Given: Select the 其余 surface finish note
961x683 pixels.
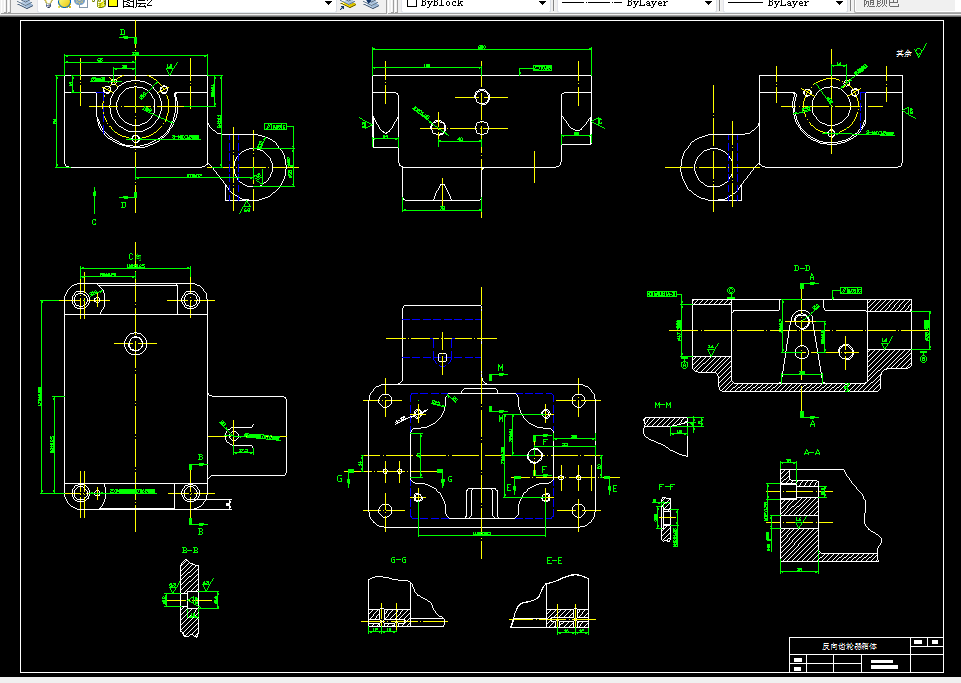Looking at the screenshot, I should [x=904, y=53].
